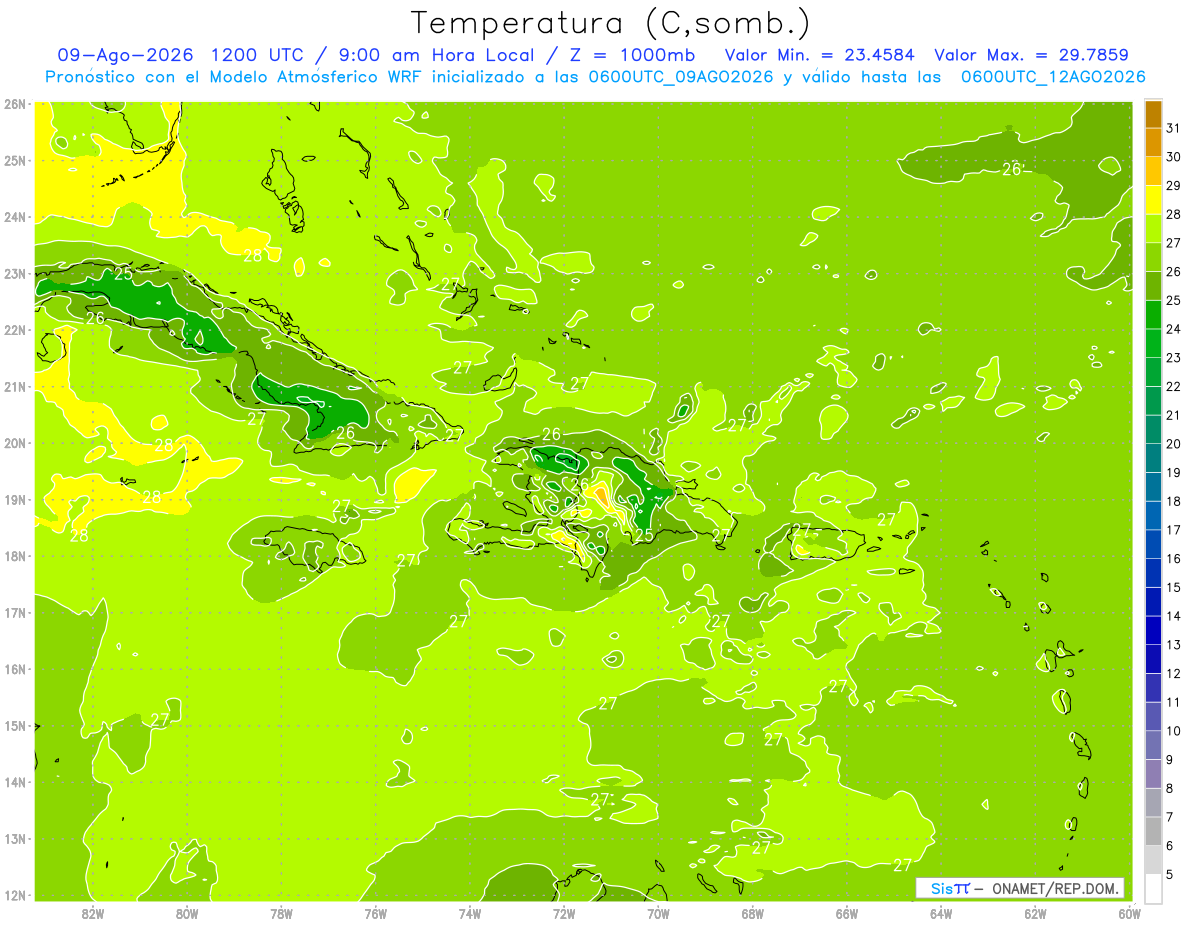This screenshot has width=1200, height=927.
Task: Click the yellow legend swatch between 28 and 29
Action: click(x=1153, y=199)
